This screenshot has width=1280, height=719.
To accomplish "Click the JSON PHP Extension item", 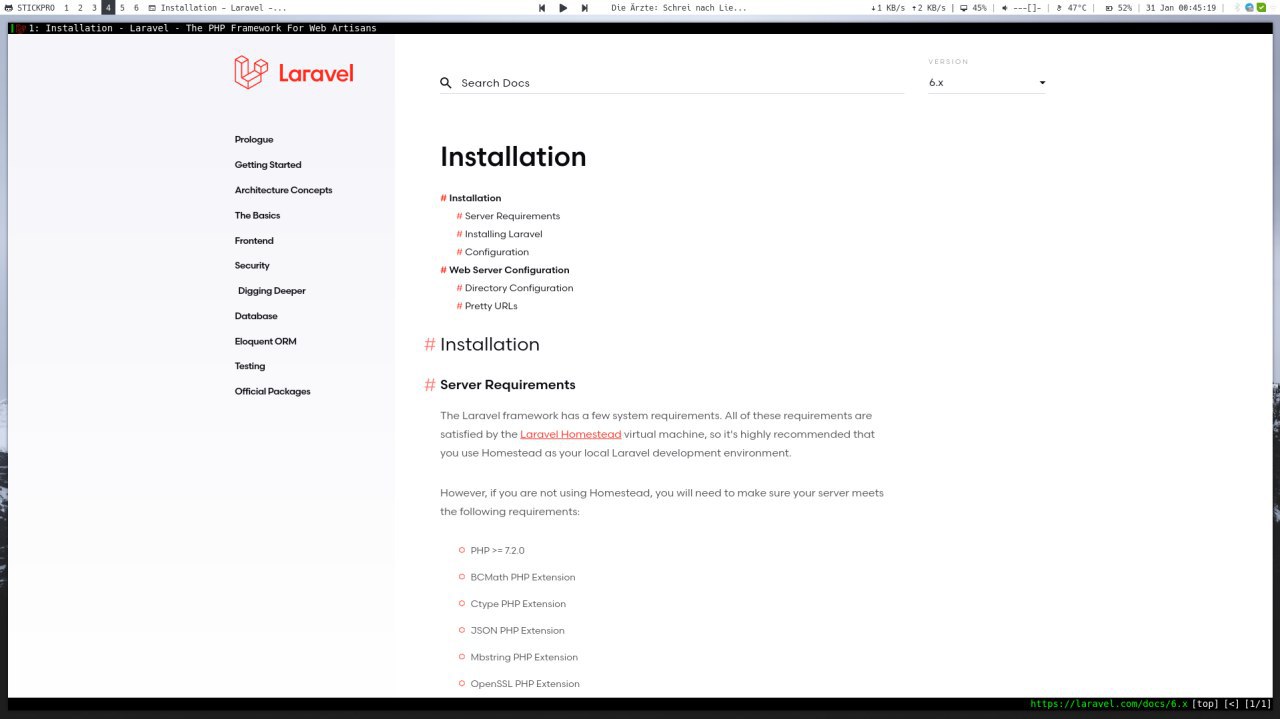I will 517,631.
